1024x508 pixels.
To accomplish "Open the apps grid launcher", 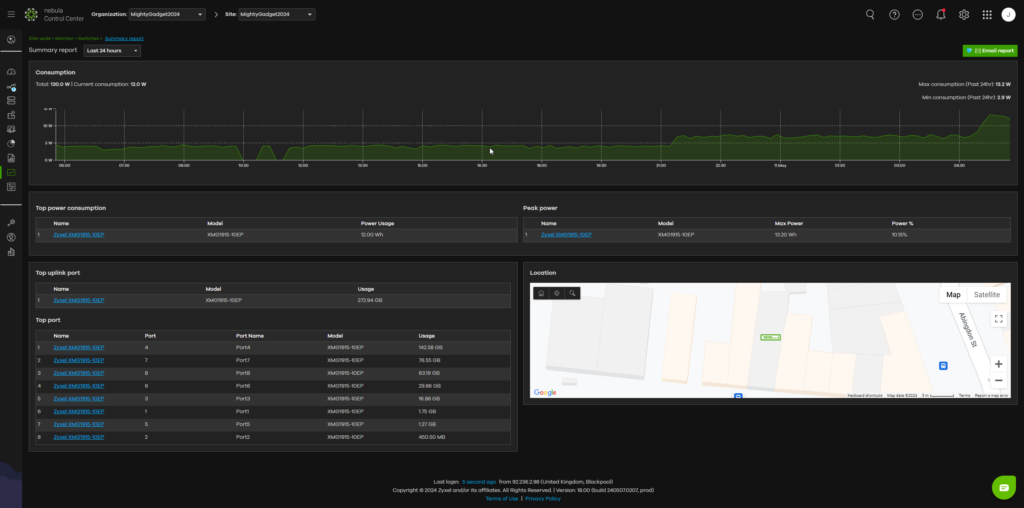I will point(987,15).
